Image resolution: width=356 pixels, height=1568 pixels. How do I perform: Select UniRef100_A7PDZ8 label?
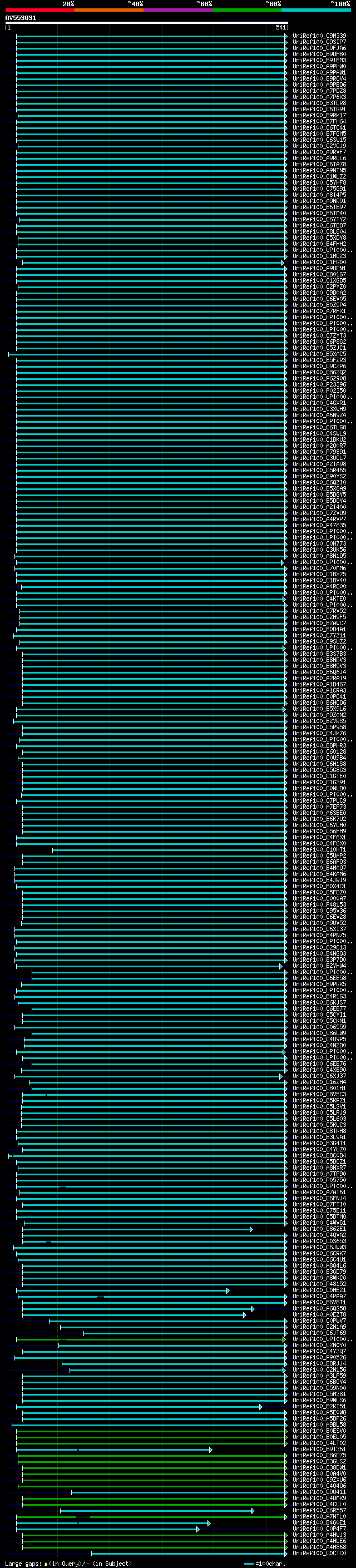point(319,91)
